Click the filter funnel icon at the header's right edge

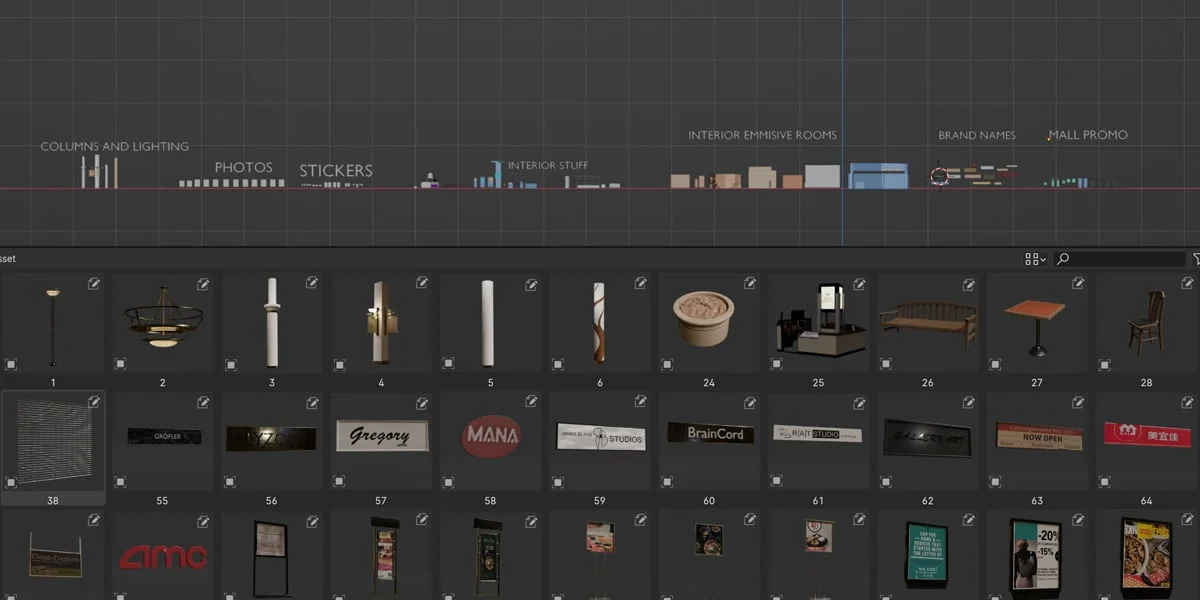(x=1195, y=258)
